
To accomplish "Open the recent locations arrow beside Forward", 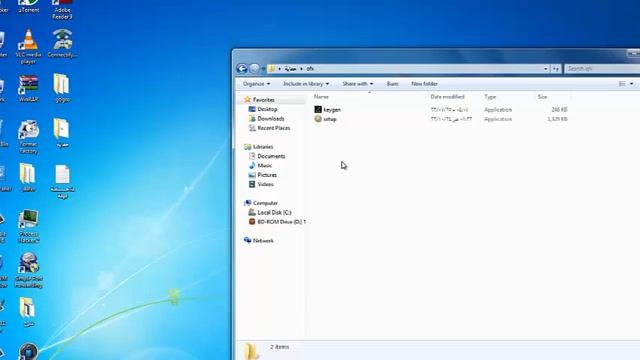I will pyautogui.click(x=263, y=69).
